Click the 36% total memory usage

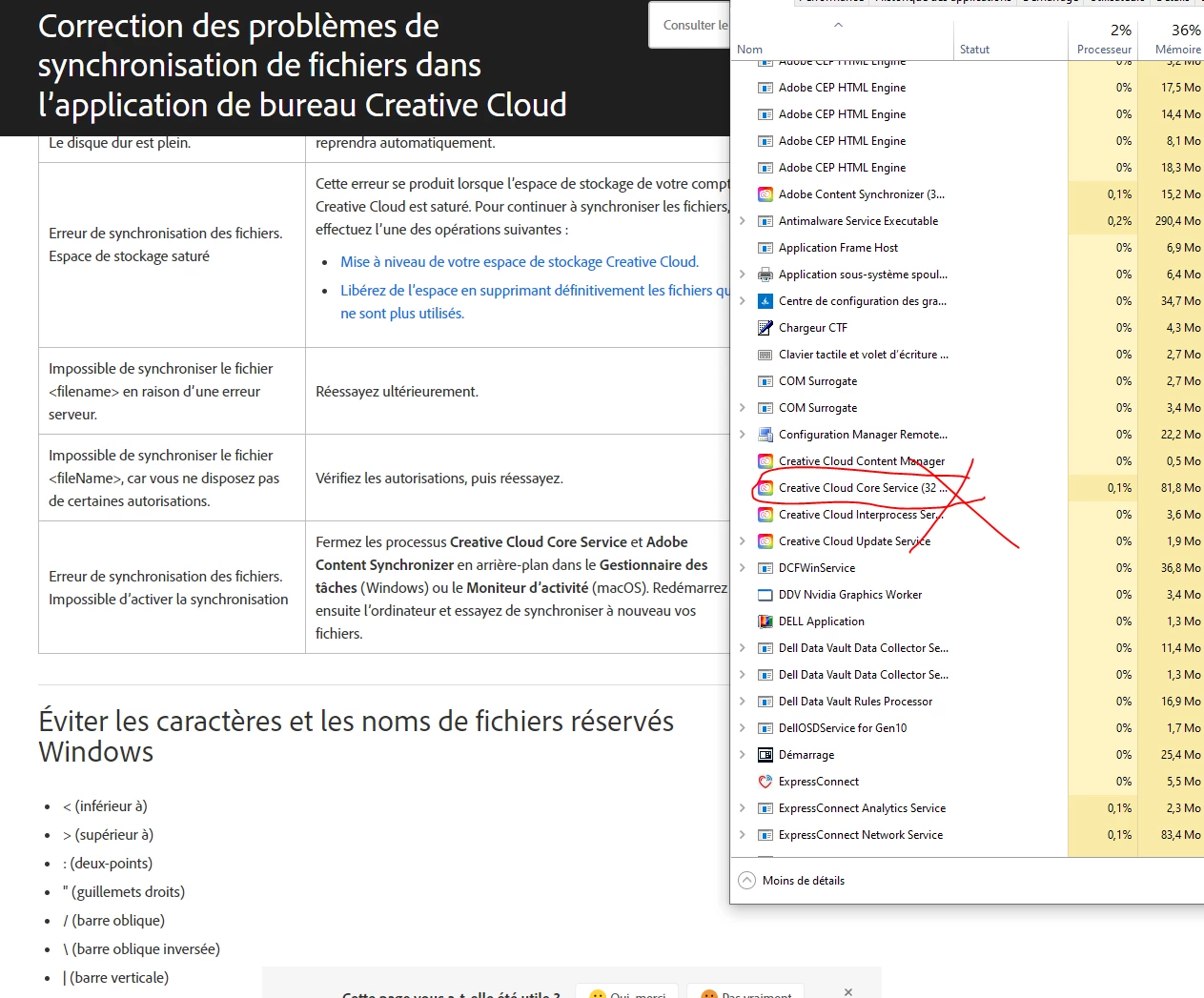point(1186,31)
